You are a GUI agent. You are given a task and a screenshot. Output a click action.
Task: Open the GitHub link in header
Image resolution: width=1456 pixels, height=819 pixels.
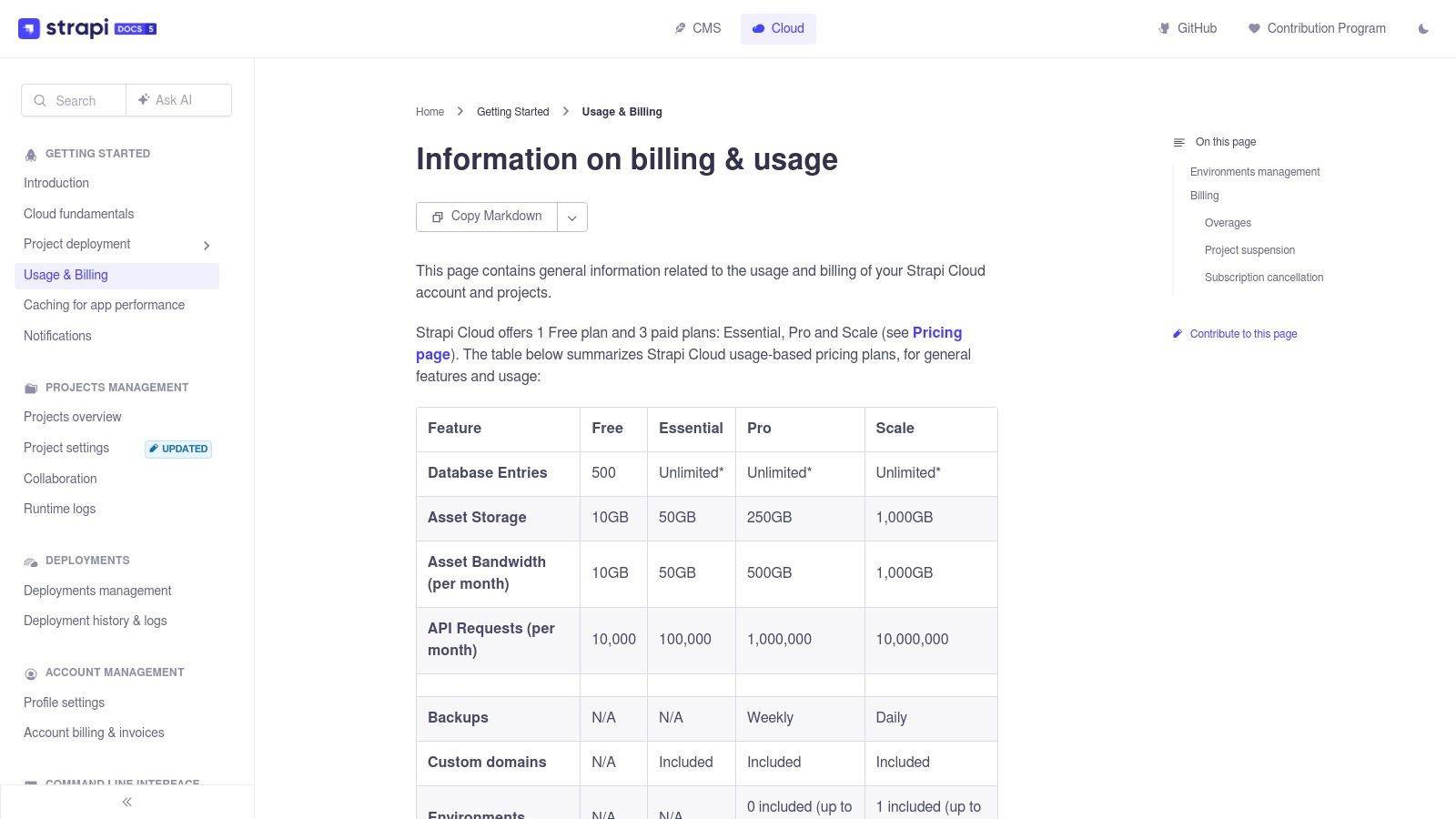pyautogui.click(x=1188, y=28)
